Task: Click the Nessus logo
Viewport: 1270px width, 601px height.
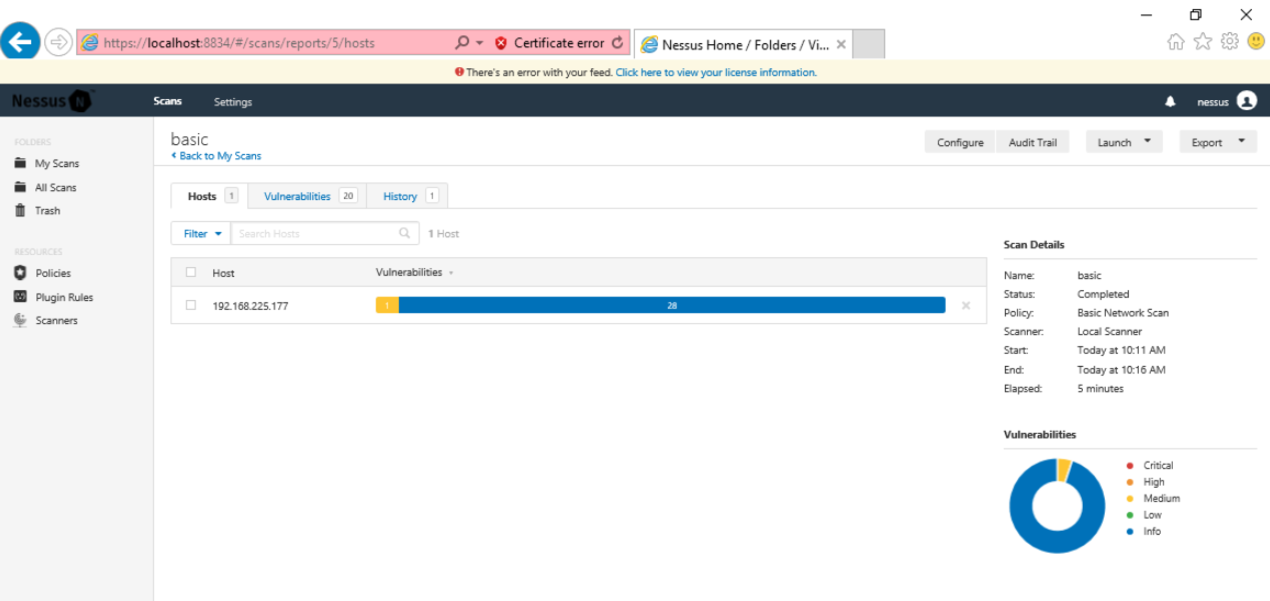Action: click(52, 101)
